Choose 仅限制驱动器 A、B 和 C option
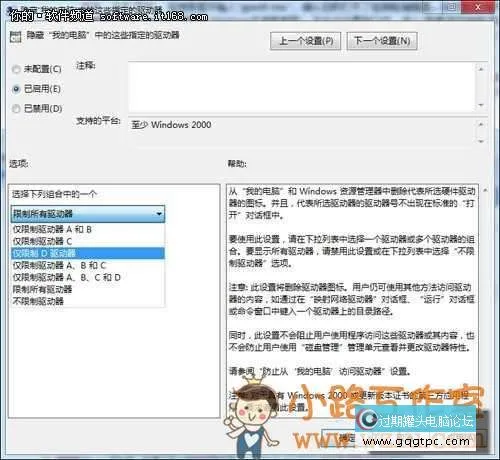Viewport: 500px width, 460px height. pos(88,265)
